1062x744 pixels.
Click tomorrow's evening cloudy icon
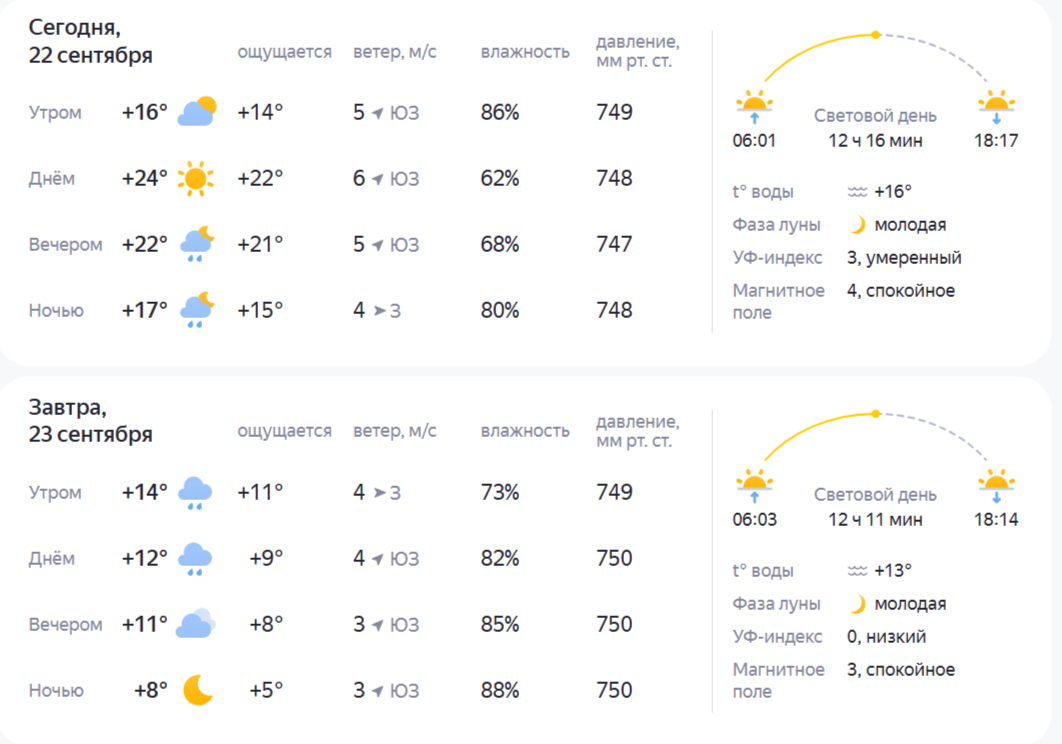click(x=196, y=624)
